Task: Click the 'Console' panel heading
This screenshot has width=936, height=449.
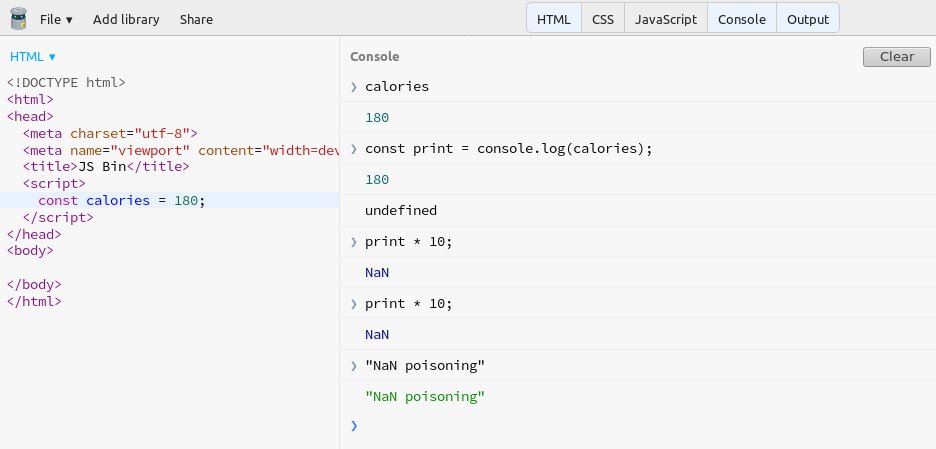Action: (x=374, y=57)
